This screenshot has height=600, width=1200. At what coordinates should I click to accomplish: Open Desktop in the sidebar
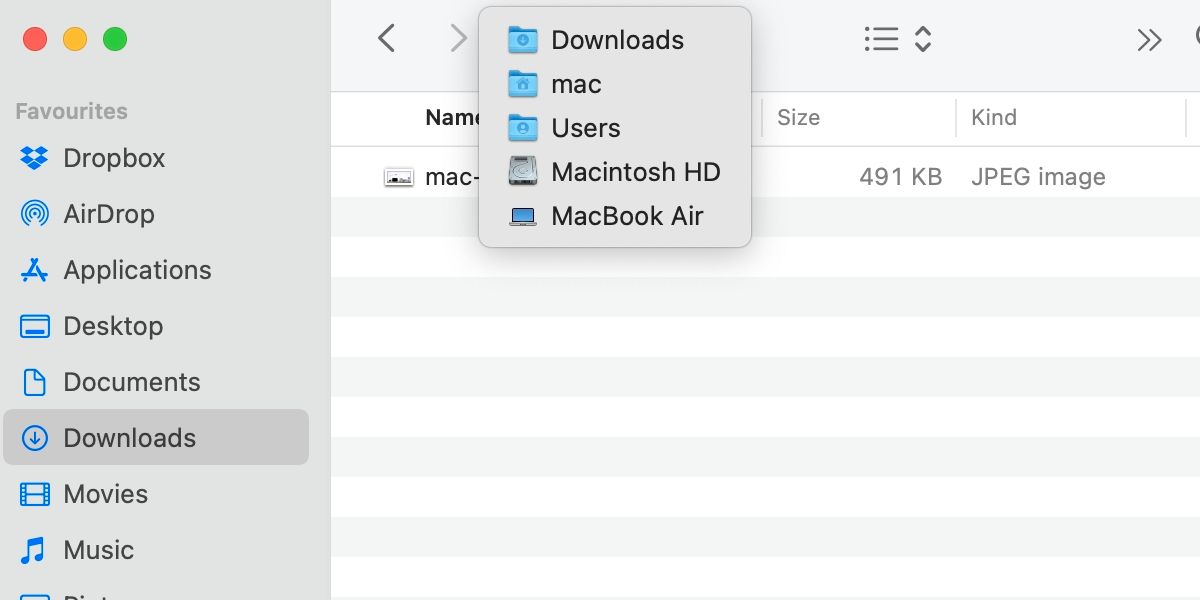point(155,326)
